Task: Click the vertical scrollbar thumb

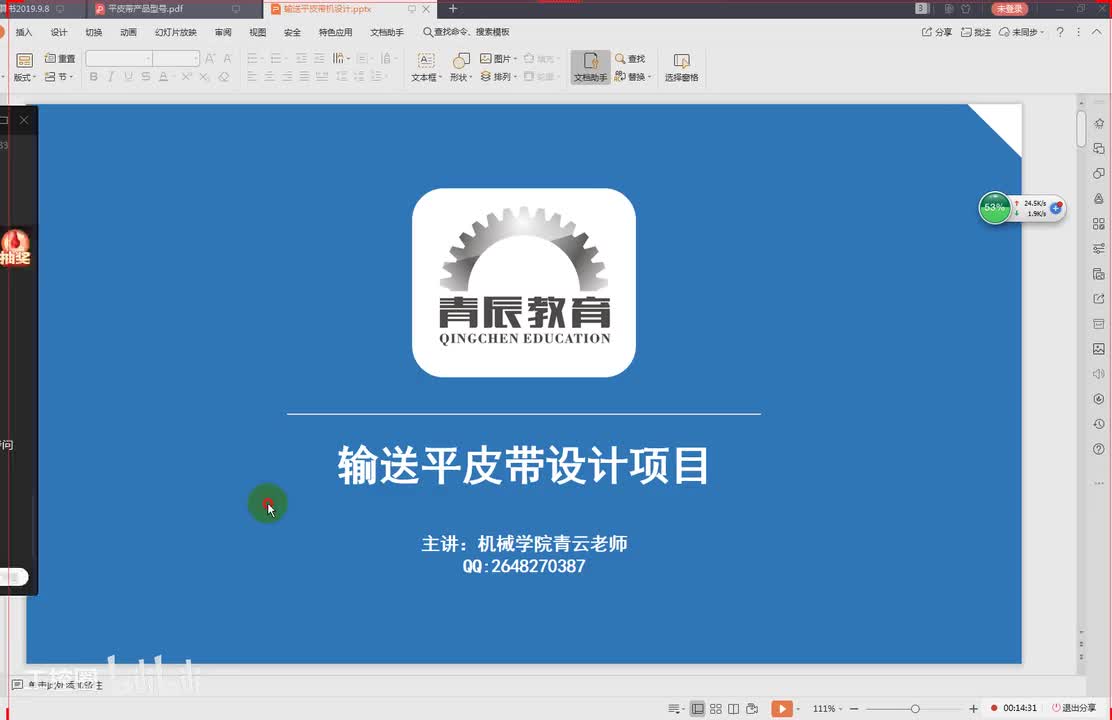Action: click(1081, 128)
